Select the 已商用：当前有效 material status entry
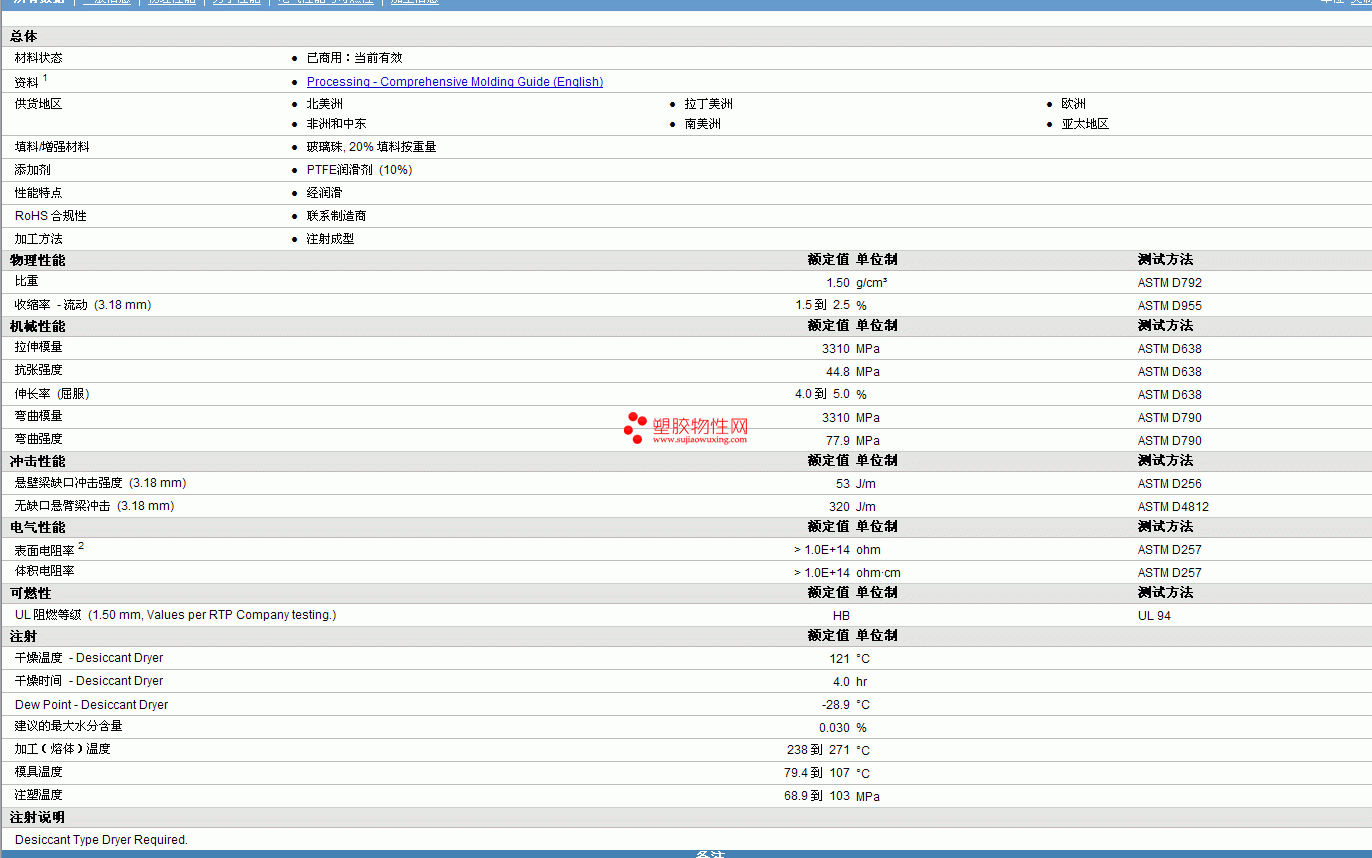 (354, 58)
